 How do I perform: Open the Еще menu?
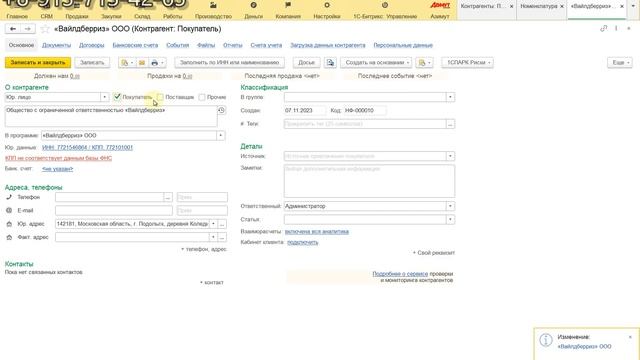620,63
